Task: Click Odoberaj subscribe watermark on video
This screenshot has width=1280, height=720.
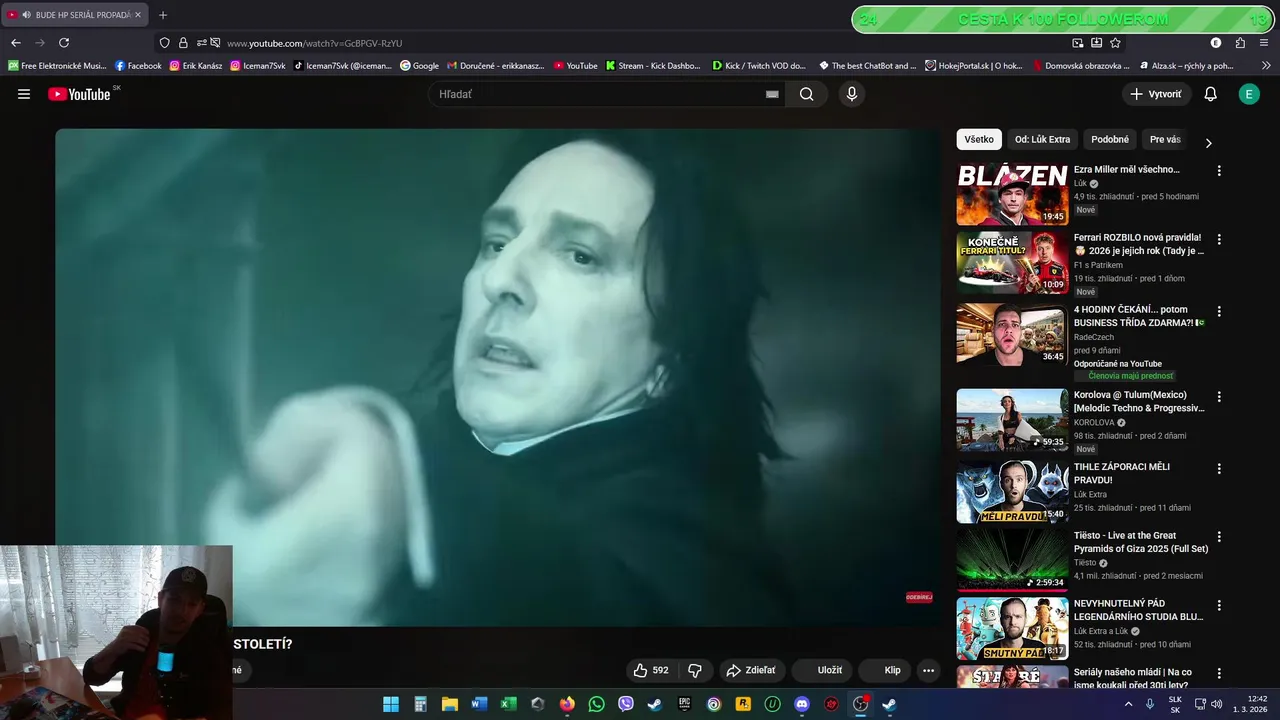Action: (919, 597)
